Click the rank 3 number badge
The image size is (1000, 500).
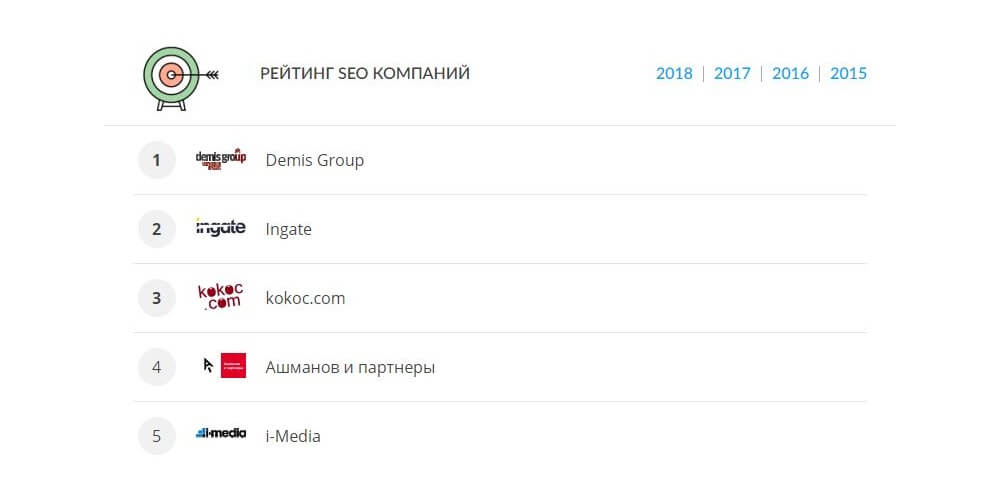(156, 298)
